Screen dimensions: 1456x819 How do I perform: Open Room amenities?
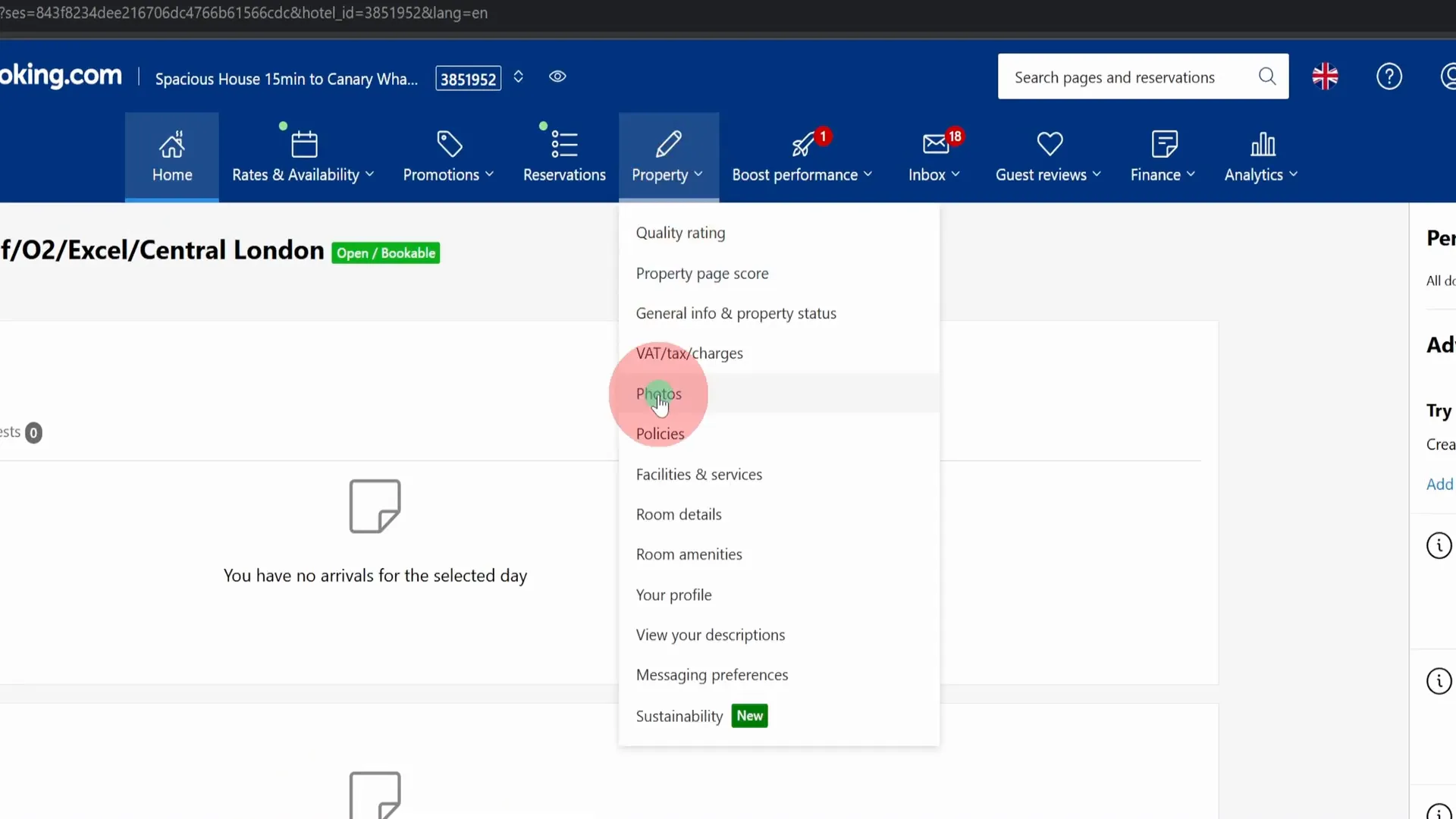[779, 554]
